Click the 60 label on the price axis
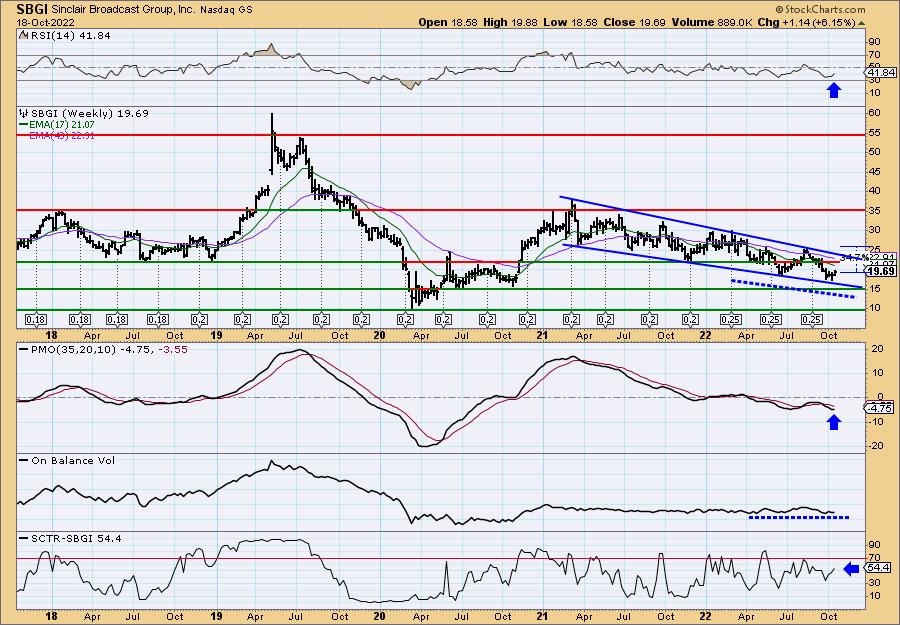The width and height of the screenshot is (900, 625). coord(875,113)
